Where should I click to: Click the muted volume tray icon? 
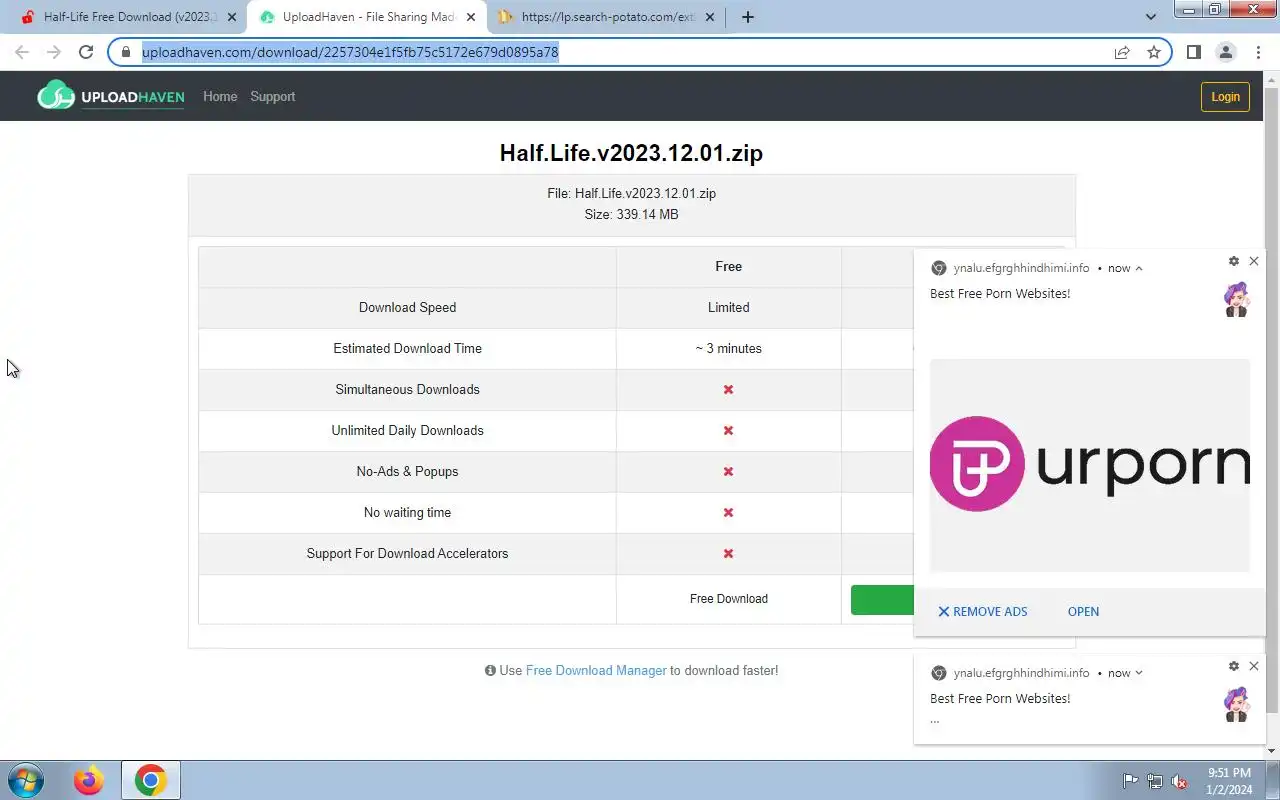point(1179,781)
